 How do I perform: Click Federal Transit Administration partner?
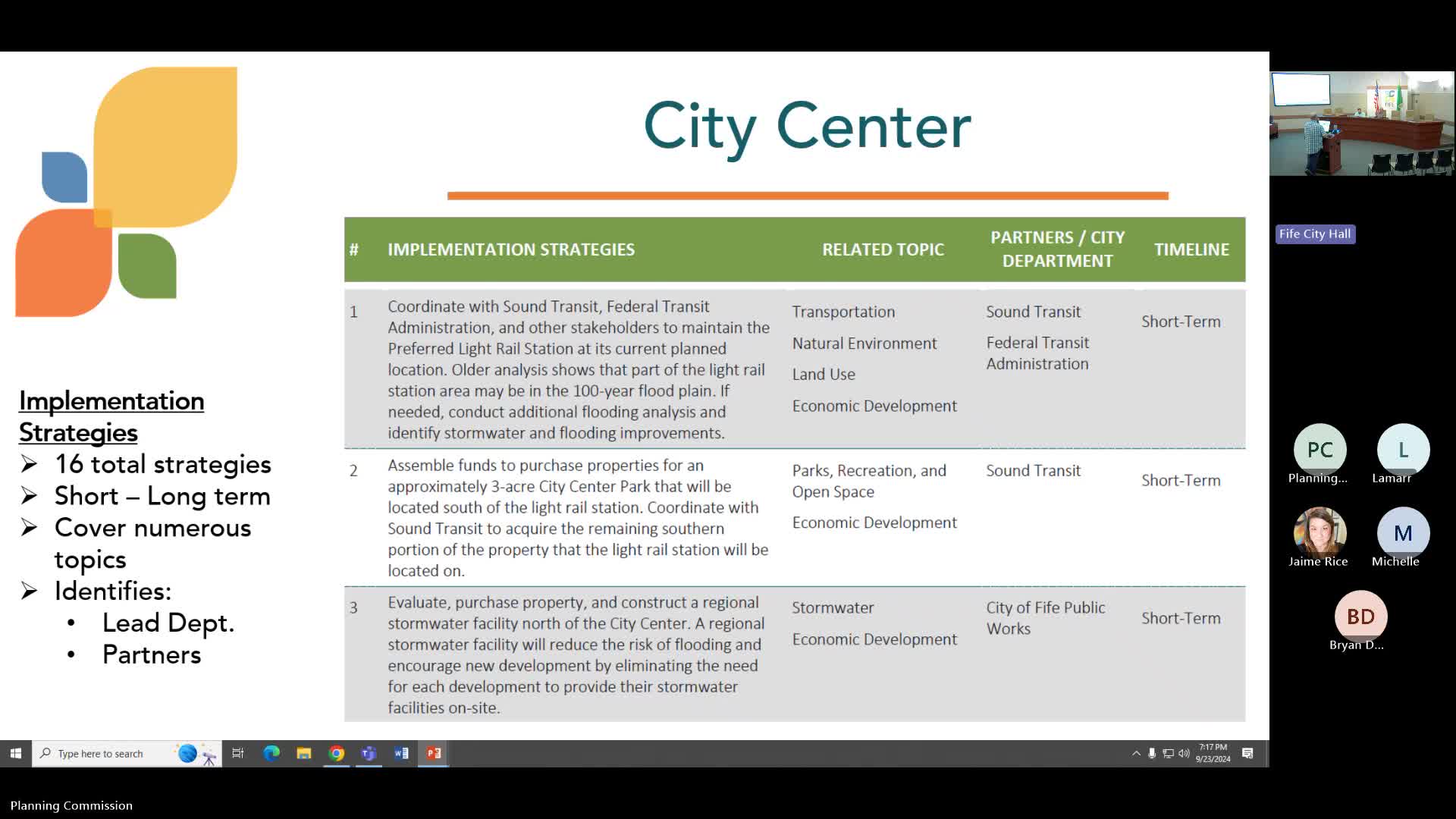[1037, 353]
